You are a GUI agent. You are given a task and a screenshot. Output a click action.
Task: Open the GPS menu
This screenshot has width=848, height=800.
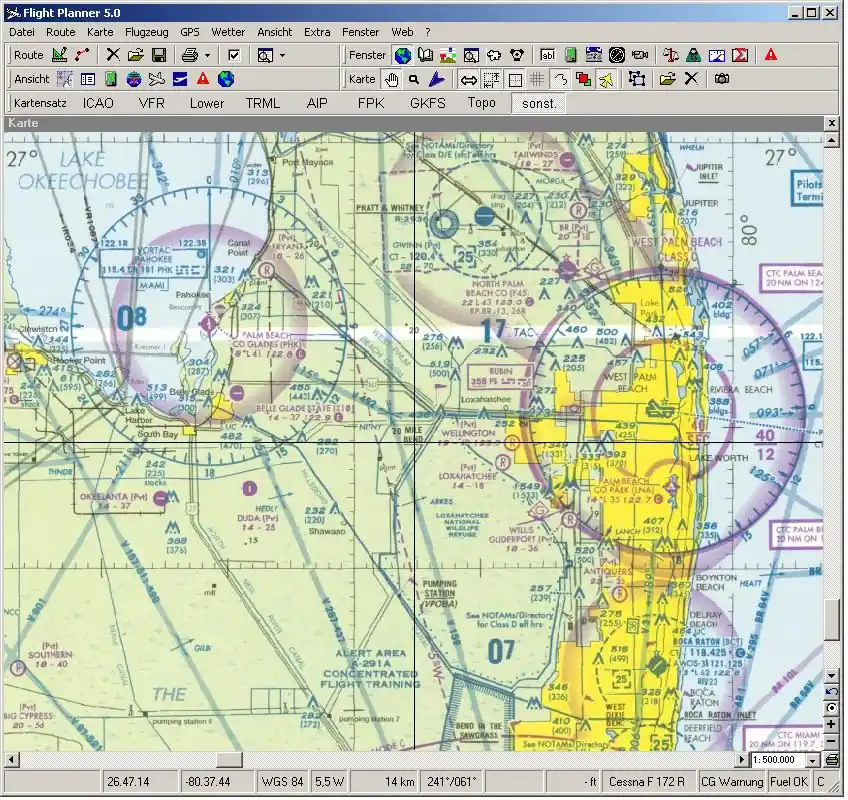[x=190, y=32]
